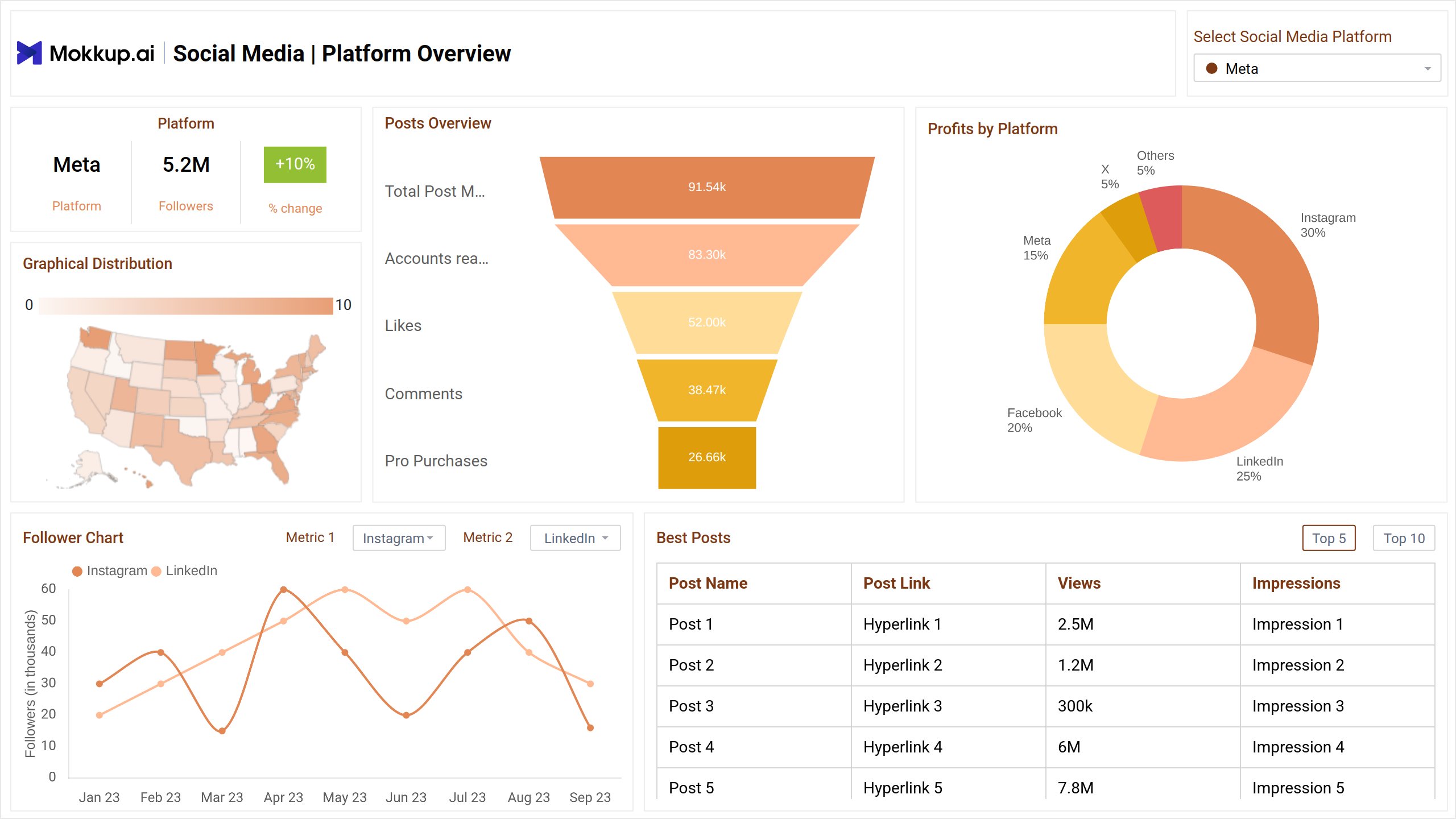Click the LinkedIn Jul 23 data point
1456x819 pixels.
tap(468, 590)
